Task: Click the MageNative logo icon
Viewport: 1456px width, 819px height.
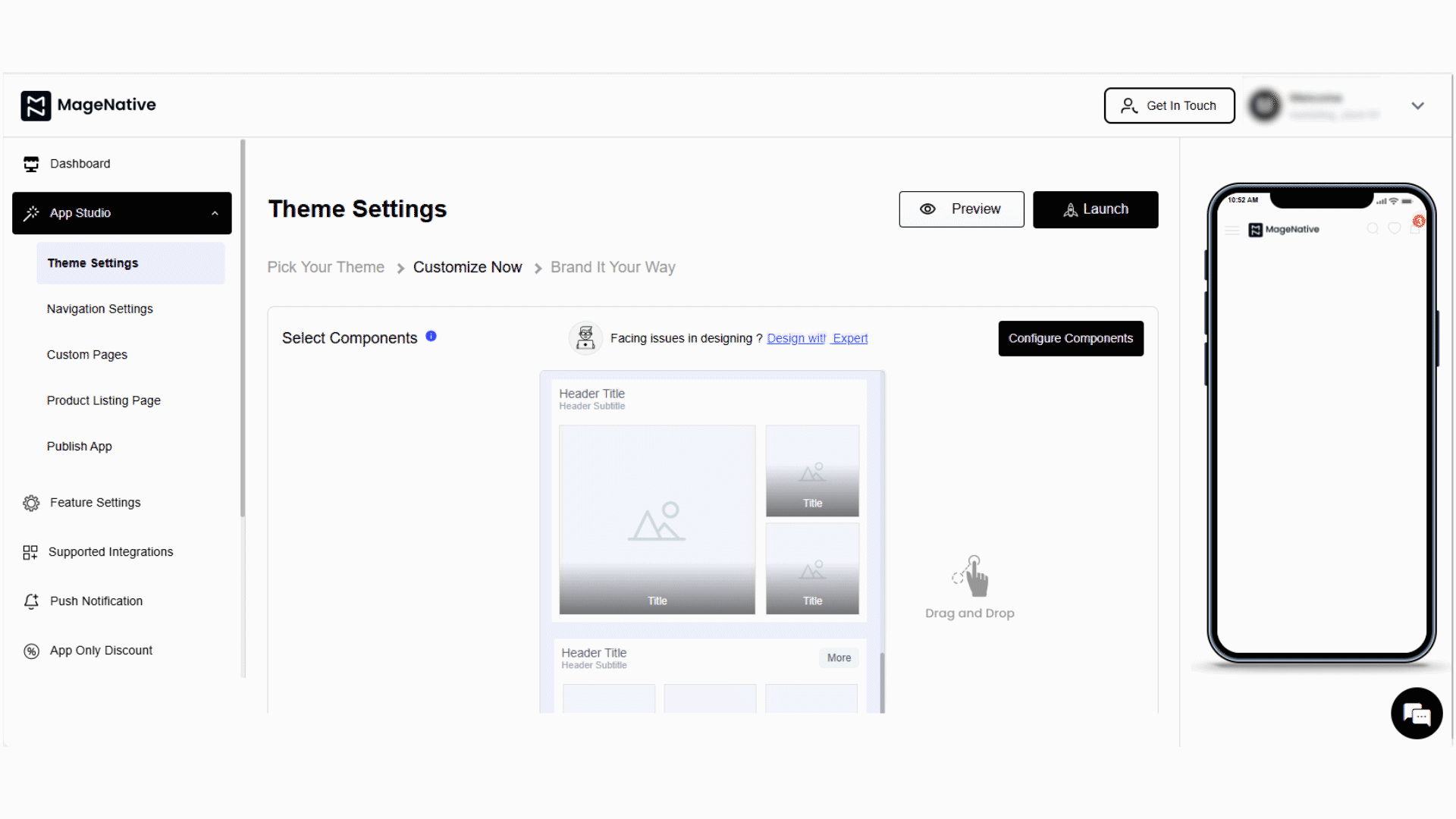Action: coord(36,105)
